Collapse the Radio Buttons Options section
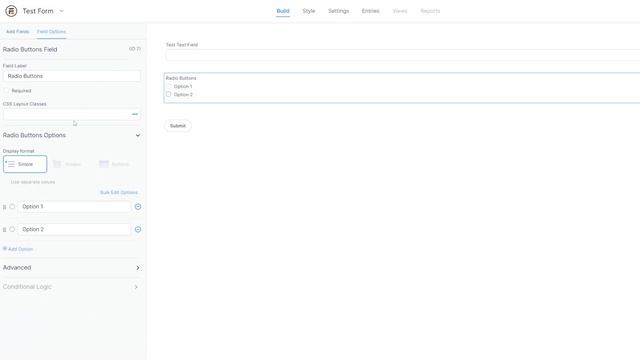 (x=138, y=135)
